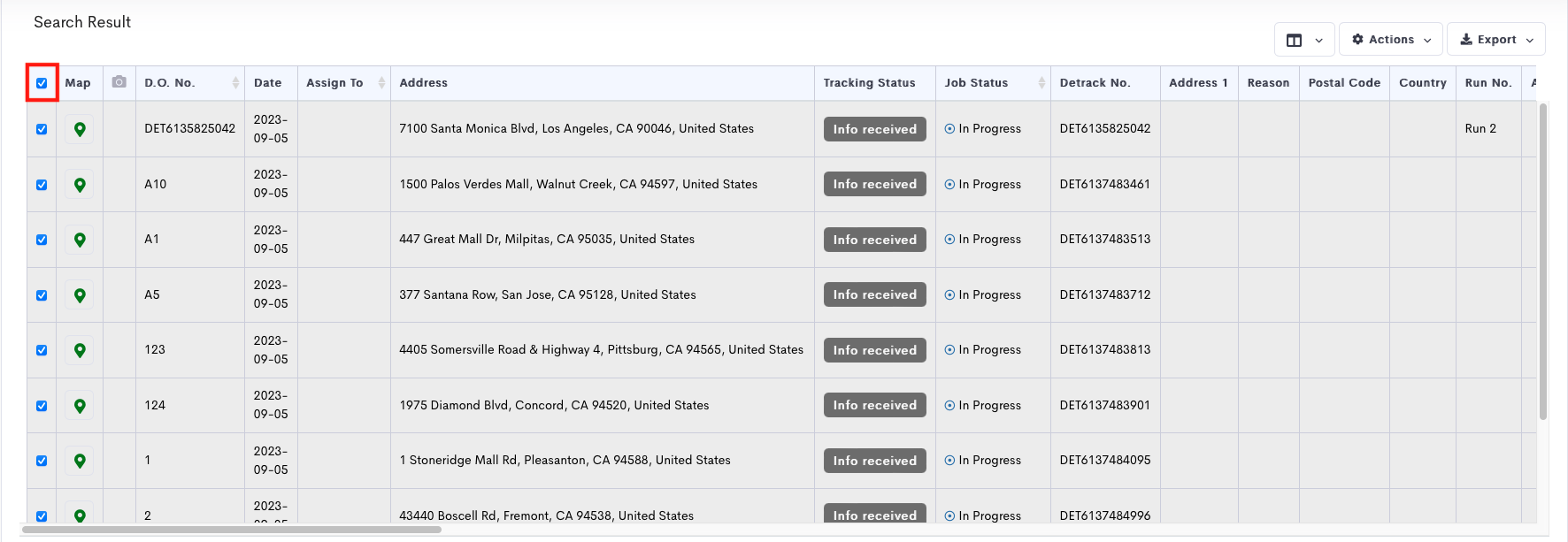Screen dimensions: 1568x542
Task: Click map pin icon for order A1
Action: click(x=80, y=240)
